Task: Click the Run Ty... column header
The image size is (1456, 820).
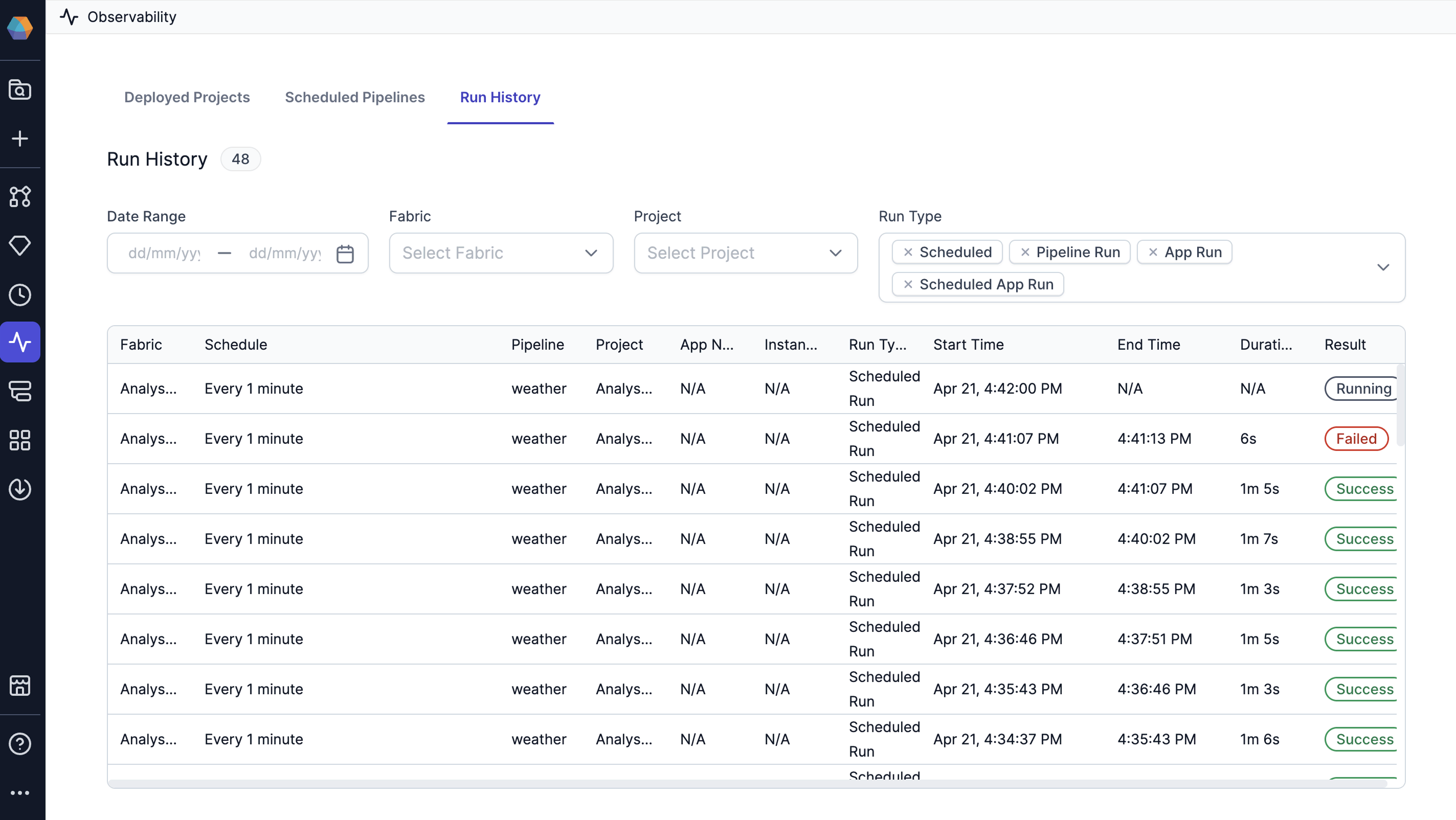Action: [x=877, y=345]
